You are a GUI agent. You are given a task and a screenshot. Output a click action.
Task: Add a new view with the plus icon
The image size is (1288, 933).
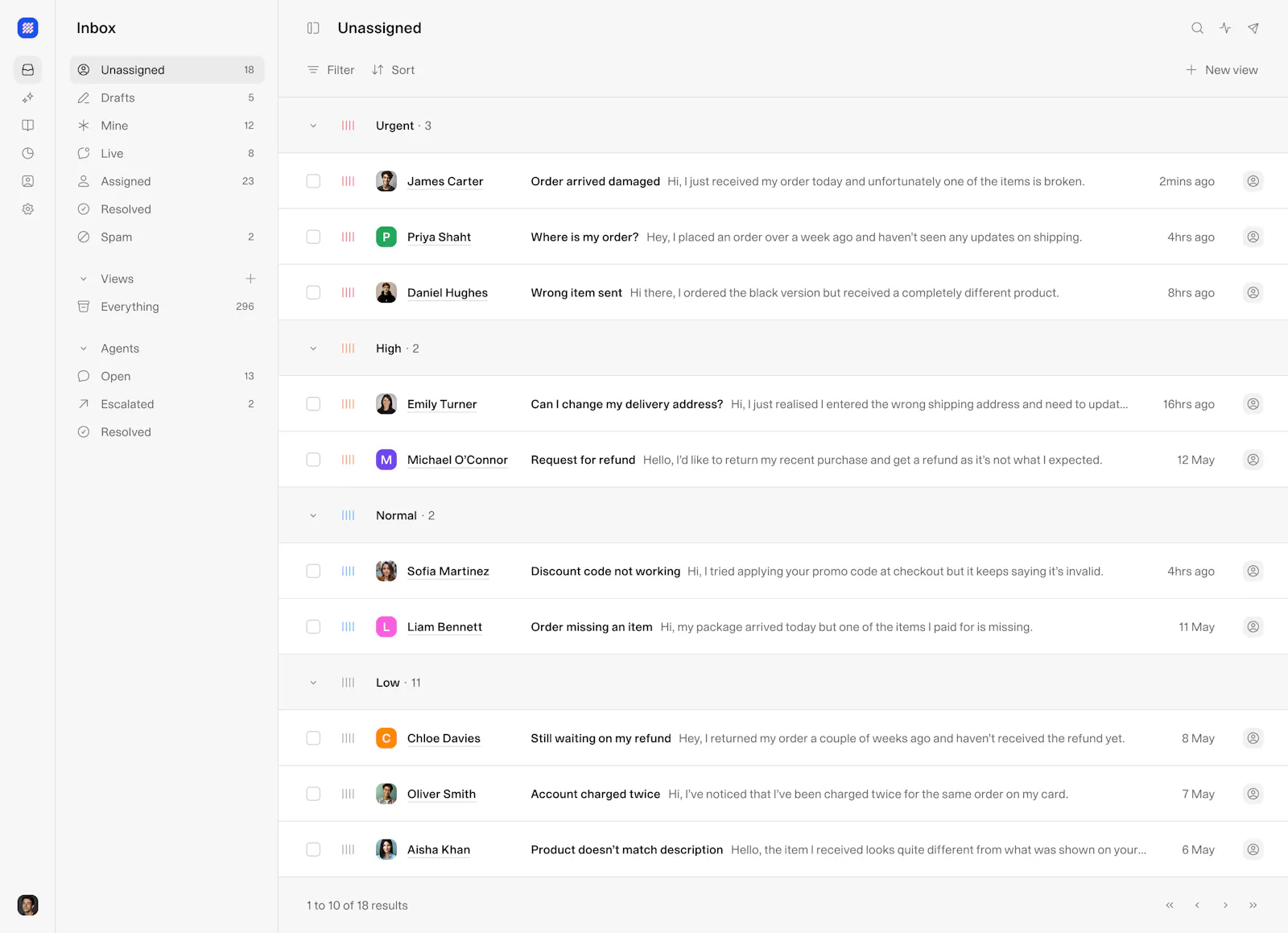point(250,279)
